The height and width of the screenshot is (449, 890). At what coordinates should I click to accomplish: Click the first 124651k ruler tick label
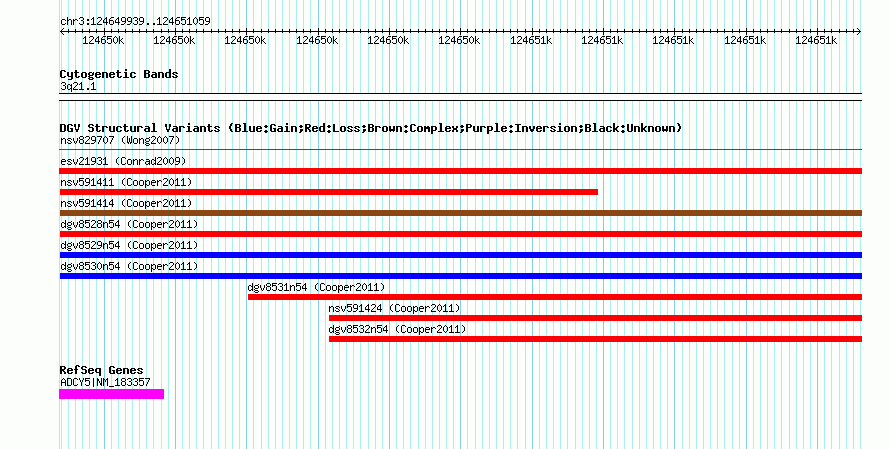tap(531, 41)
